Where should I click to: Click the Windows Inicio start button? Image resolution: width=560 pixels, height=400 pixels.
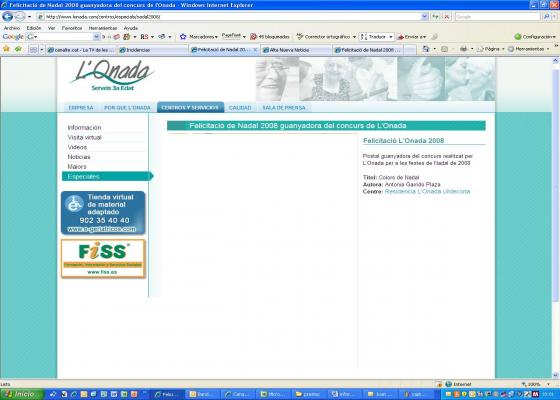[21, 394]
